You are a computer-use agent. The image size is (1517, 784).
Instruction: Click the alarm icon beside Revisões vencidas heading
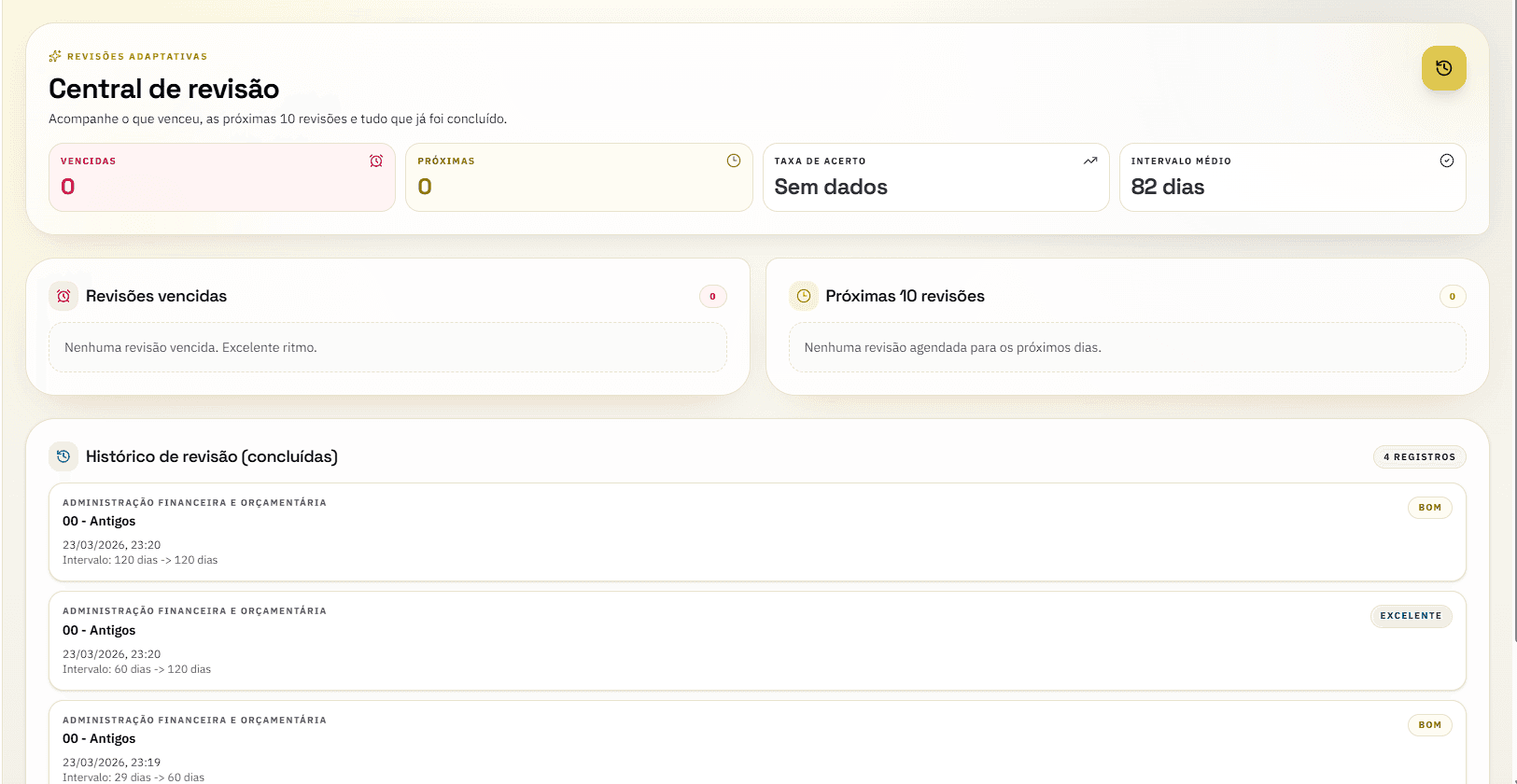[63, 296]
